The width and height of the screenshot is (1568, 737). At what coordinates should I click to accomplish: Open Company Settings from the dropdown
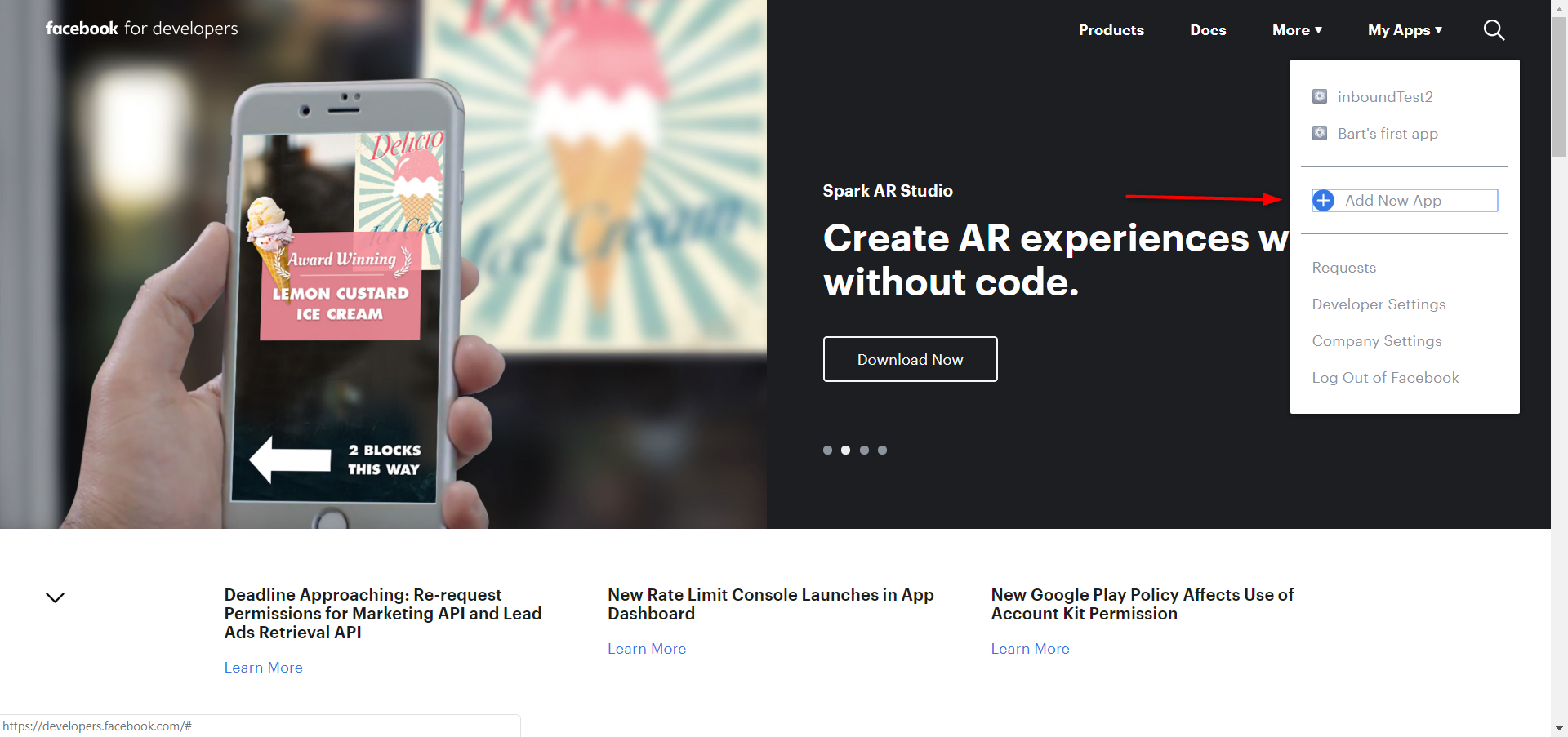(x=1377, y=341)
